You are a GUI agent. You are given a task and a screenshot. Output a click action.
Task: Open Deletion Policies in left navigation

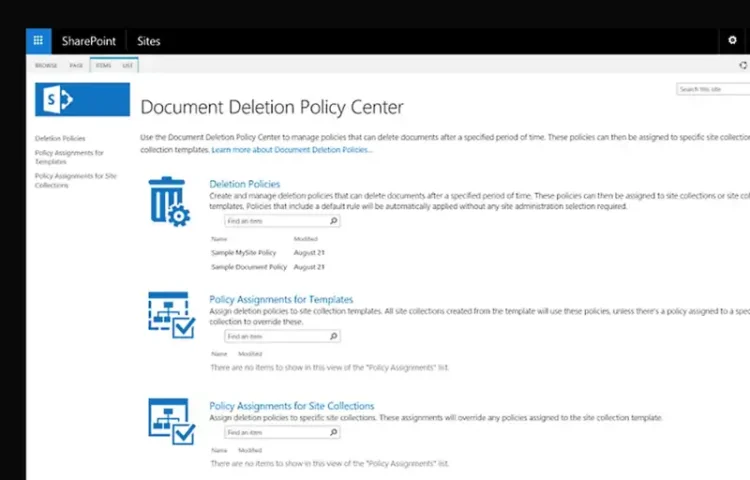60,138
